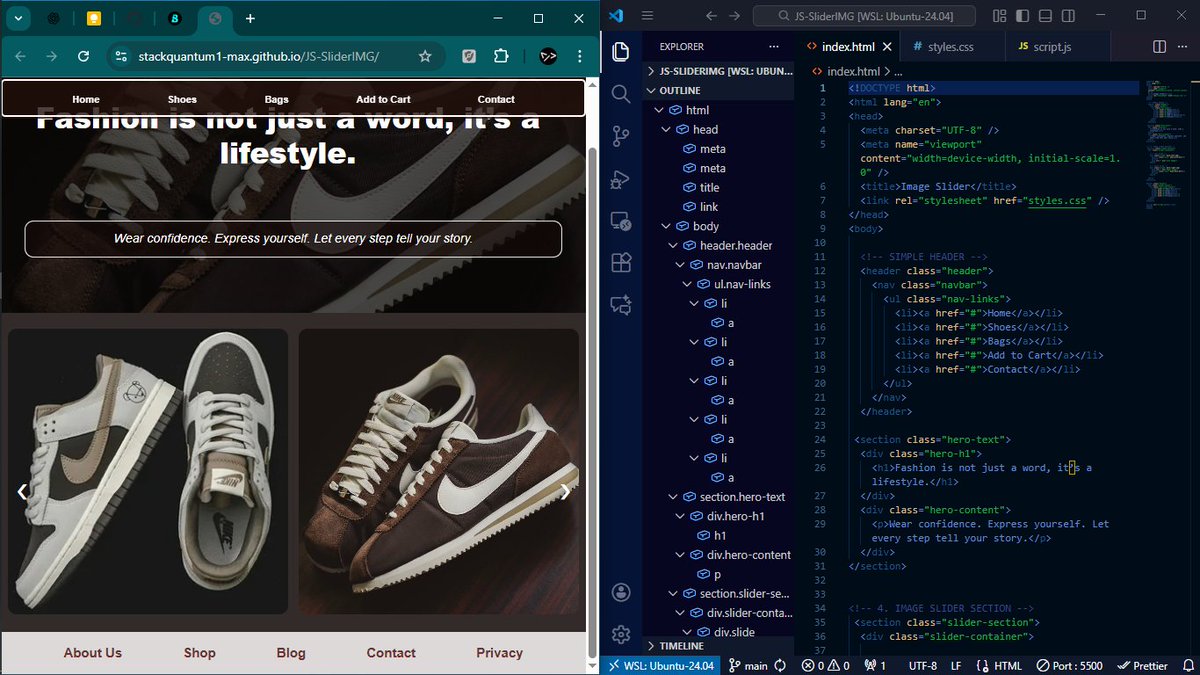This screenshot has width=1200, height=675.
Task: Collapse header.header node in Outline
Action: [675, 245]
